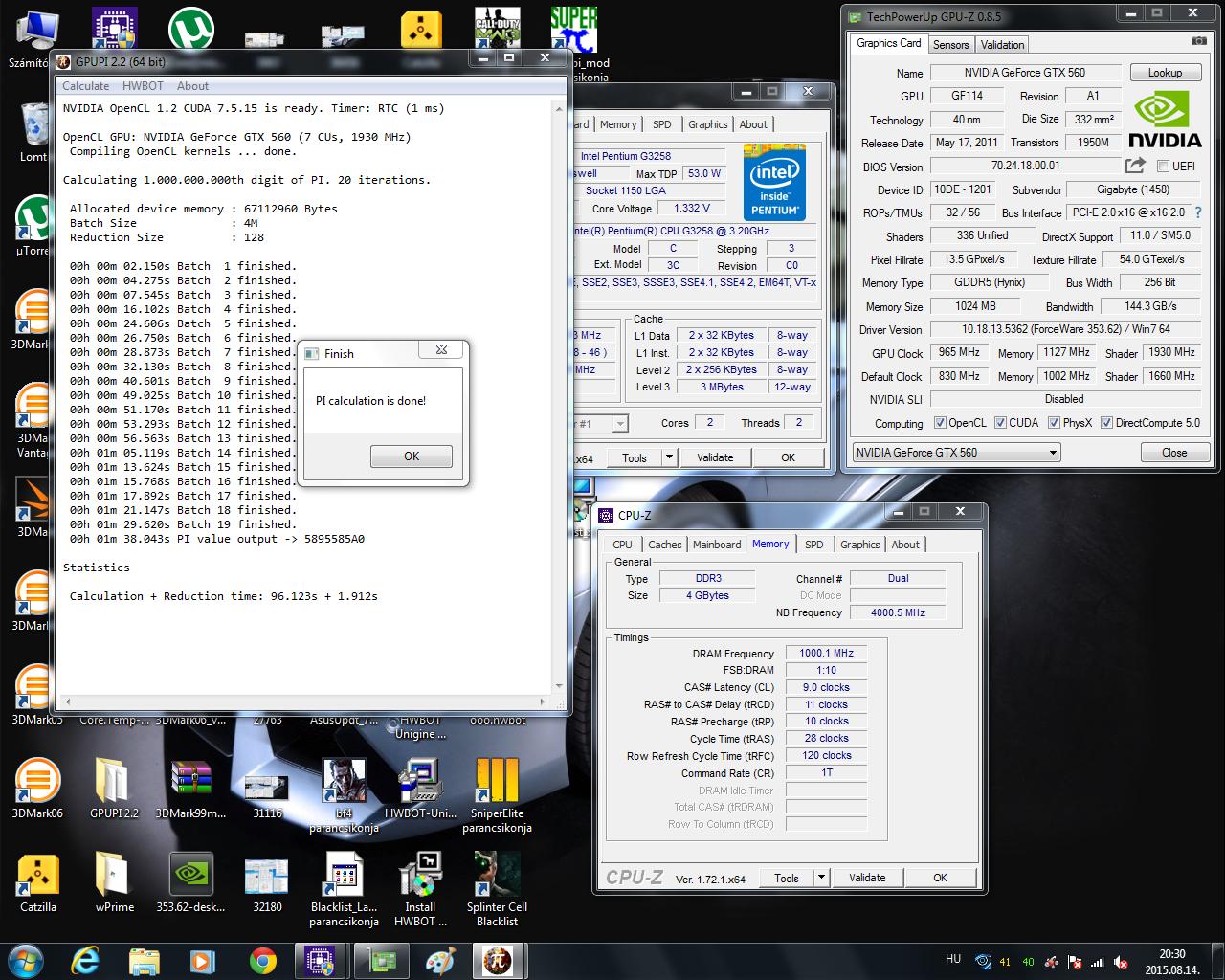Launch Internet Explorer from taskbar
Image resolution: width=1225 pixels, height=980 pixels.
coord(85,961)
